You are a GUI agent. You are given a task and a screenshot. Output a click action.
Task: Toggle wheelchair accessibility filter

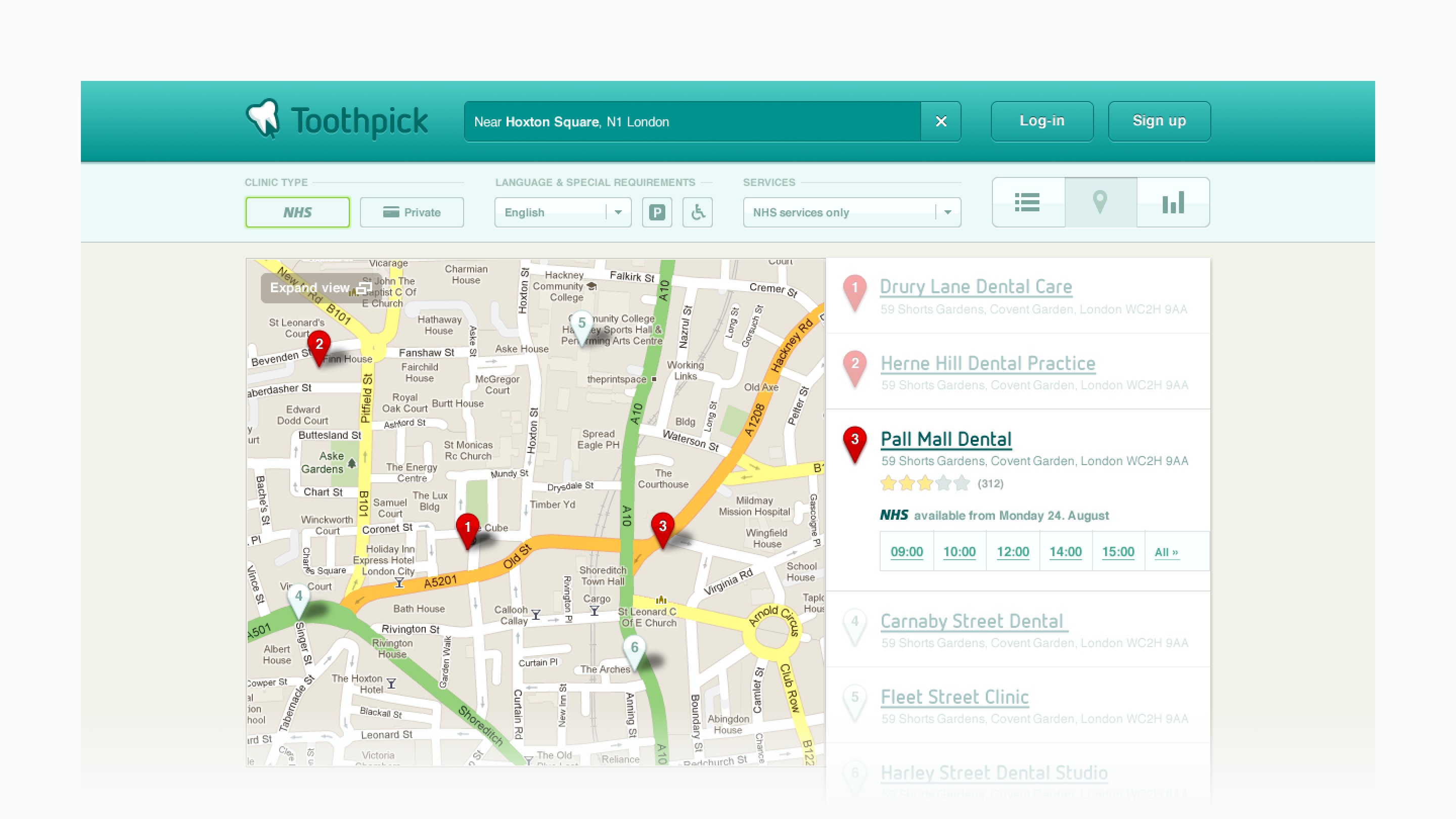coord(698,212)
